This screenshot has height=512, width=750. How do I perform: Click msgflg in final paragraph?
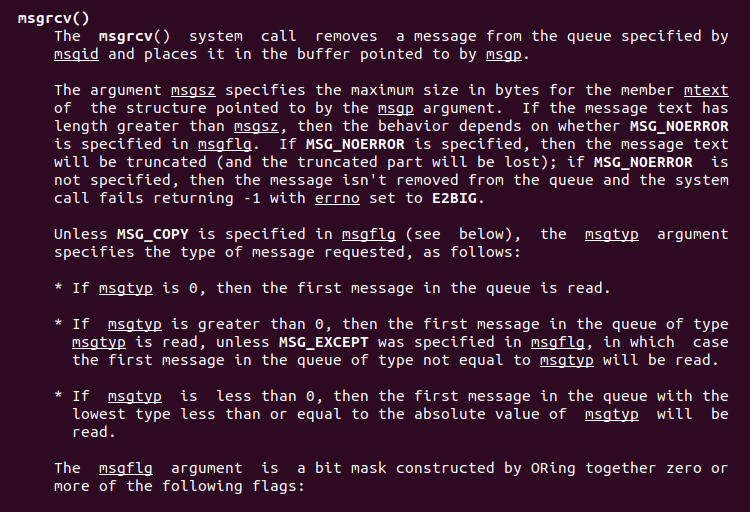pos(126,468)
